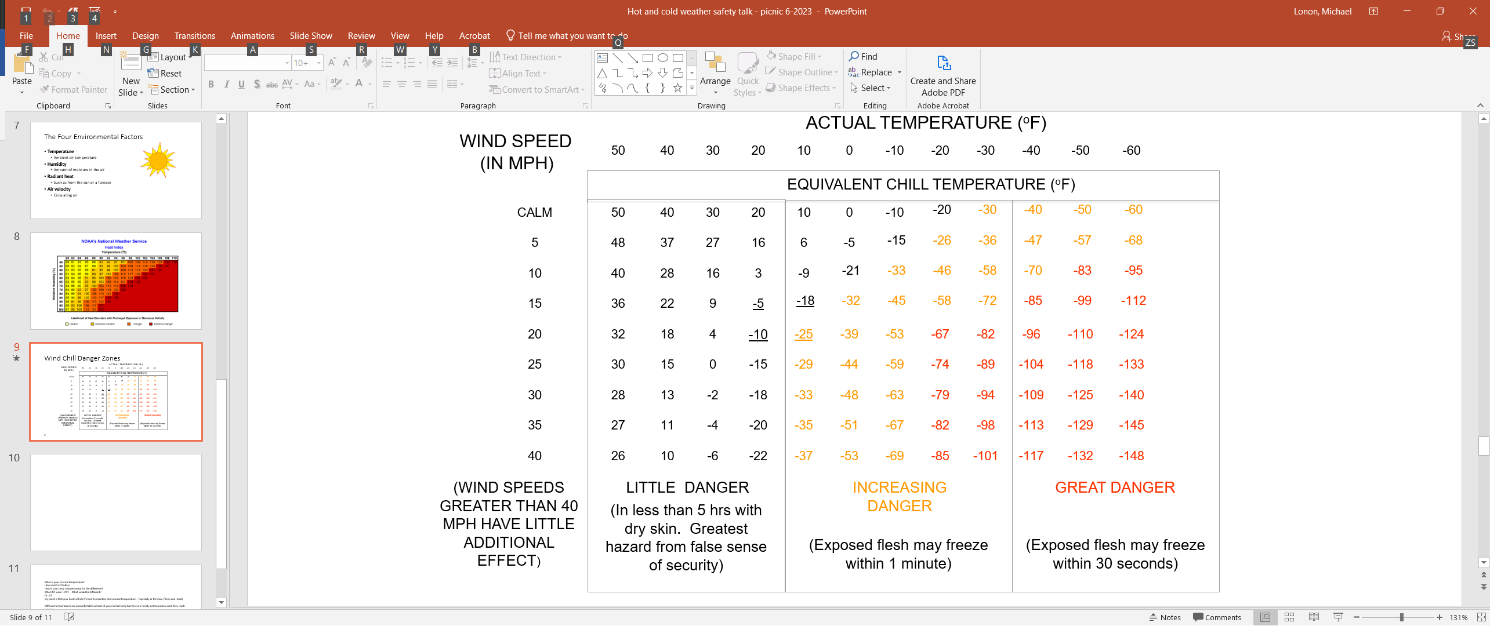Open the font name combo box
Image resolution: width=1490 pixels, height=626 pixels.
(x=246, y=62)
